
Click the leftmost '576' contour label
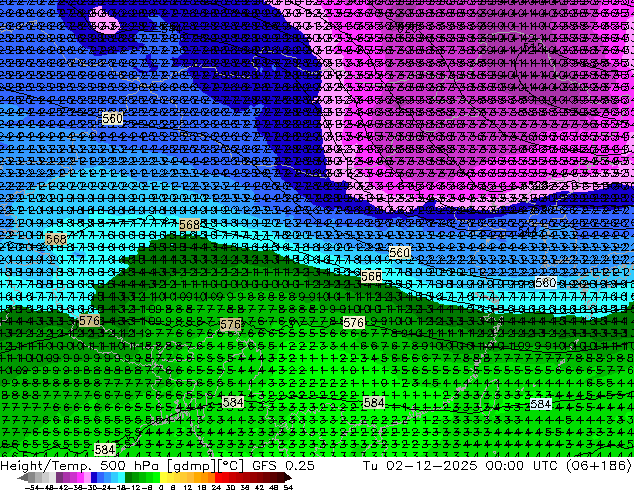(89, 321)
